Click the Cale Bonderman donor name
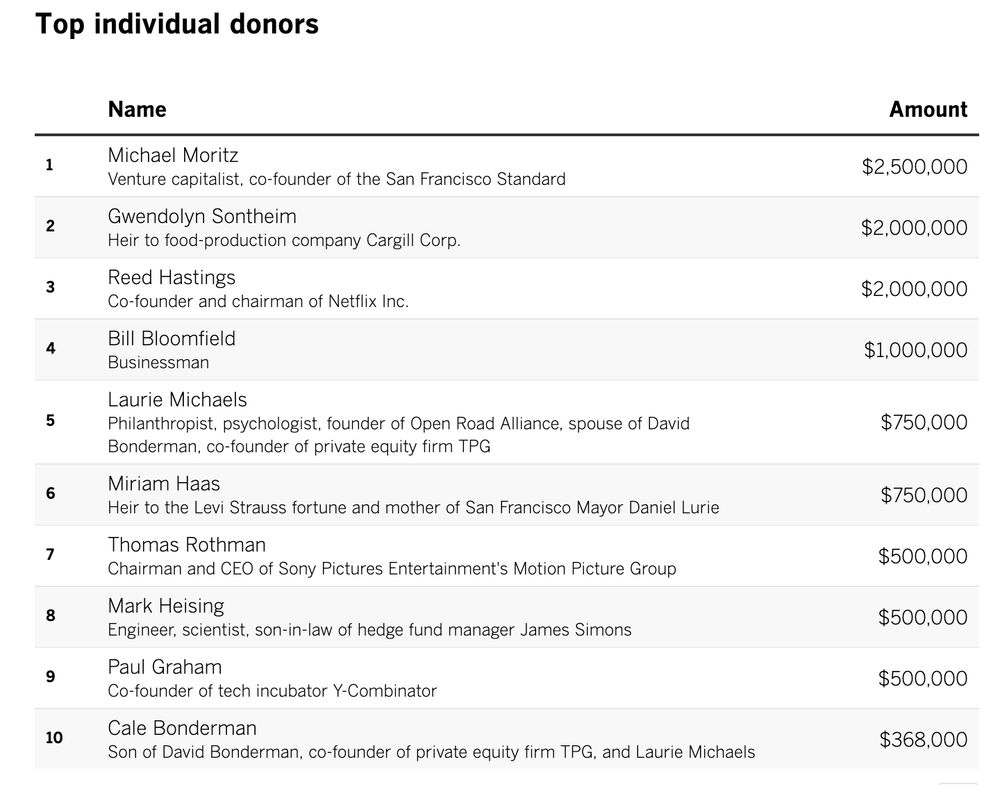The height and width of the screenshot is (785, 1000). (x=182, y=728)
